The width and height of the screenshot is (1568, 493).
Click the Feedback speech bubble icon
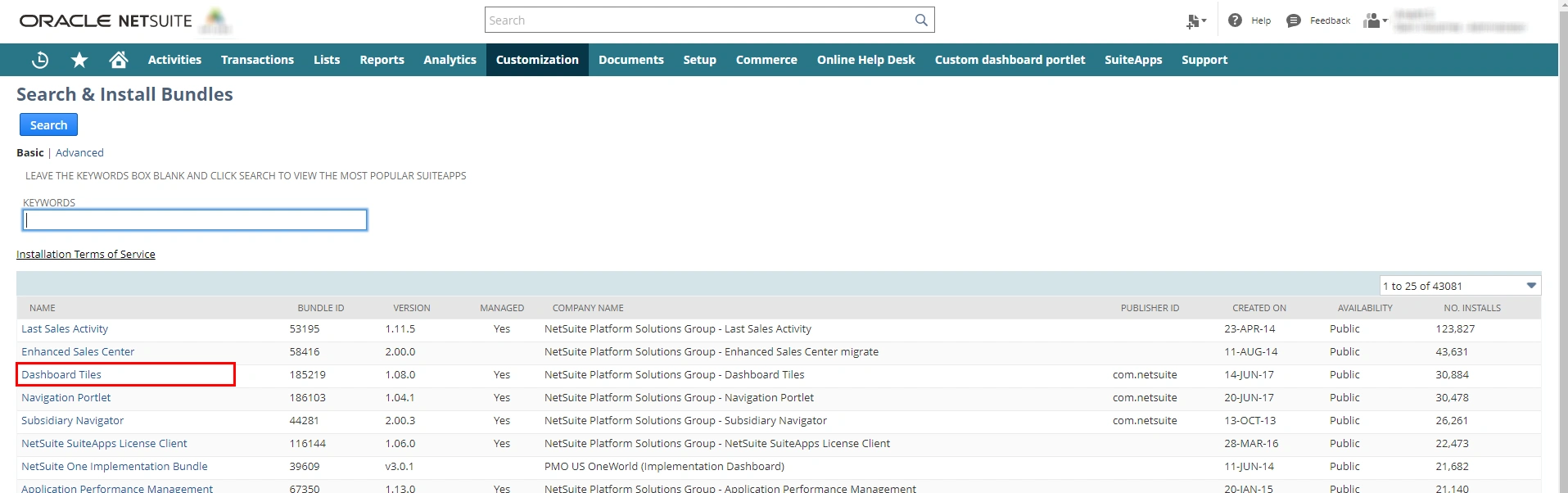[x=1294, y=20]
